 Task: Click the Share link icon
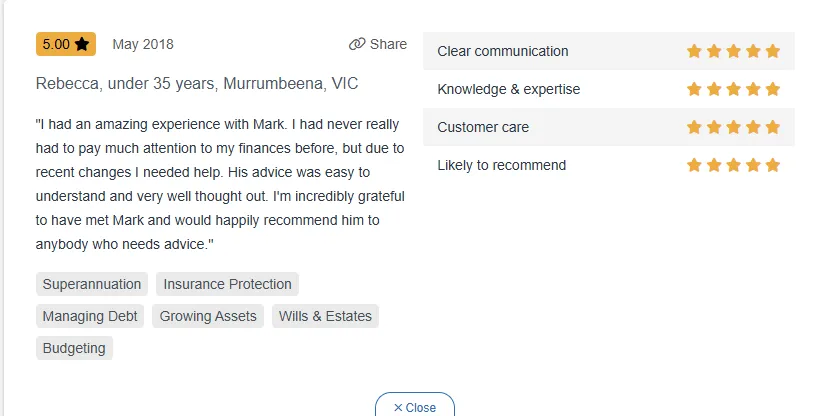(x=357, y=44)
